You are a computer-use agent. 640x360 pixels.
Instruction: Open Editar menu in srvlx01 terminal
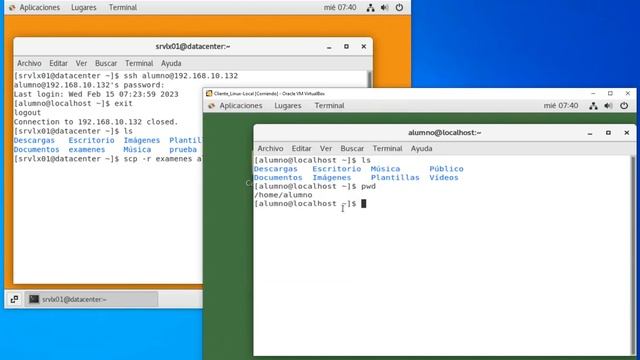[x=58, y=63]
